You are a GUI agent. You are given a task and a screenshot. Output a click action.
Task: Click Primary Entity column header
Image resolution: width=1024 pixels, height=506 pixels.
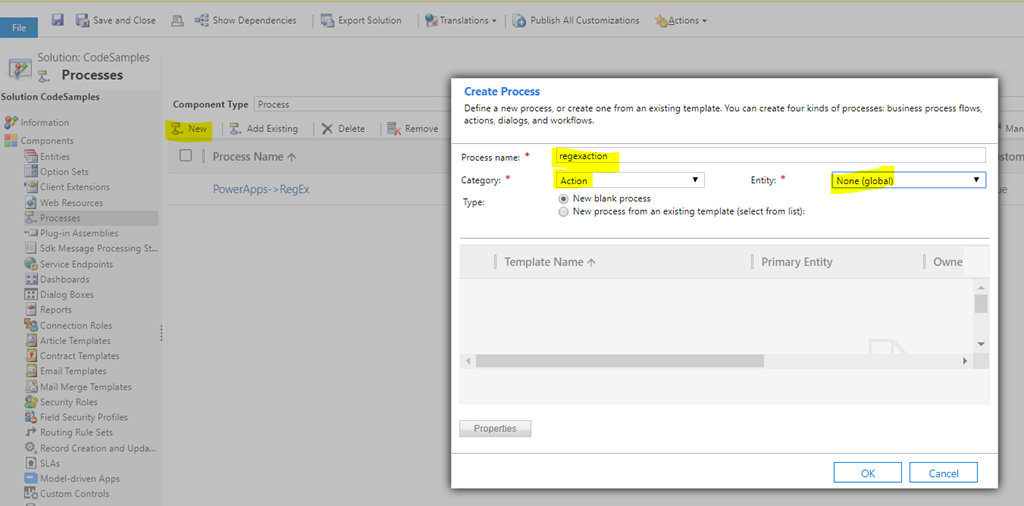point(797,262)
